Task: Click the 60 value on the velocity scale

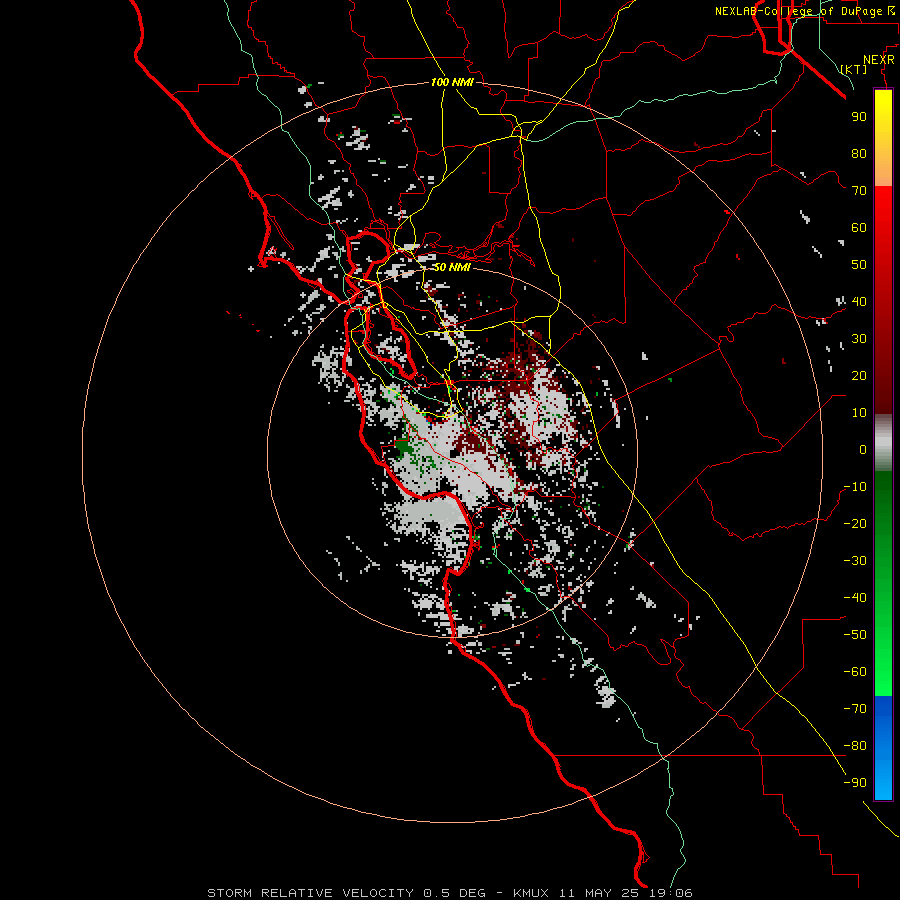Action: pyautogui.click(x=859, y=228)
